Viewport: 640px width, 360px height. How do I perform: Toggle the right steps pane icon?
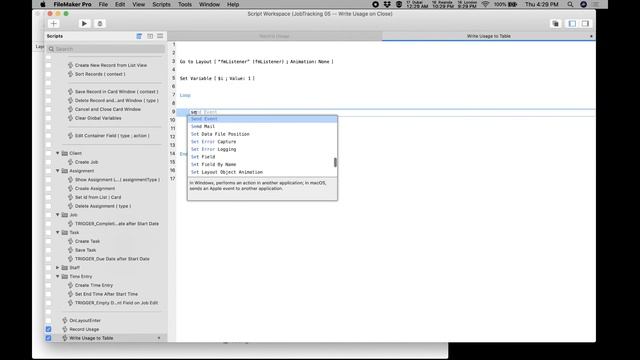[x=585, y=24]
